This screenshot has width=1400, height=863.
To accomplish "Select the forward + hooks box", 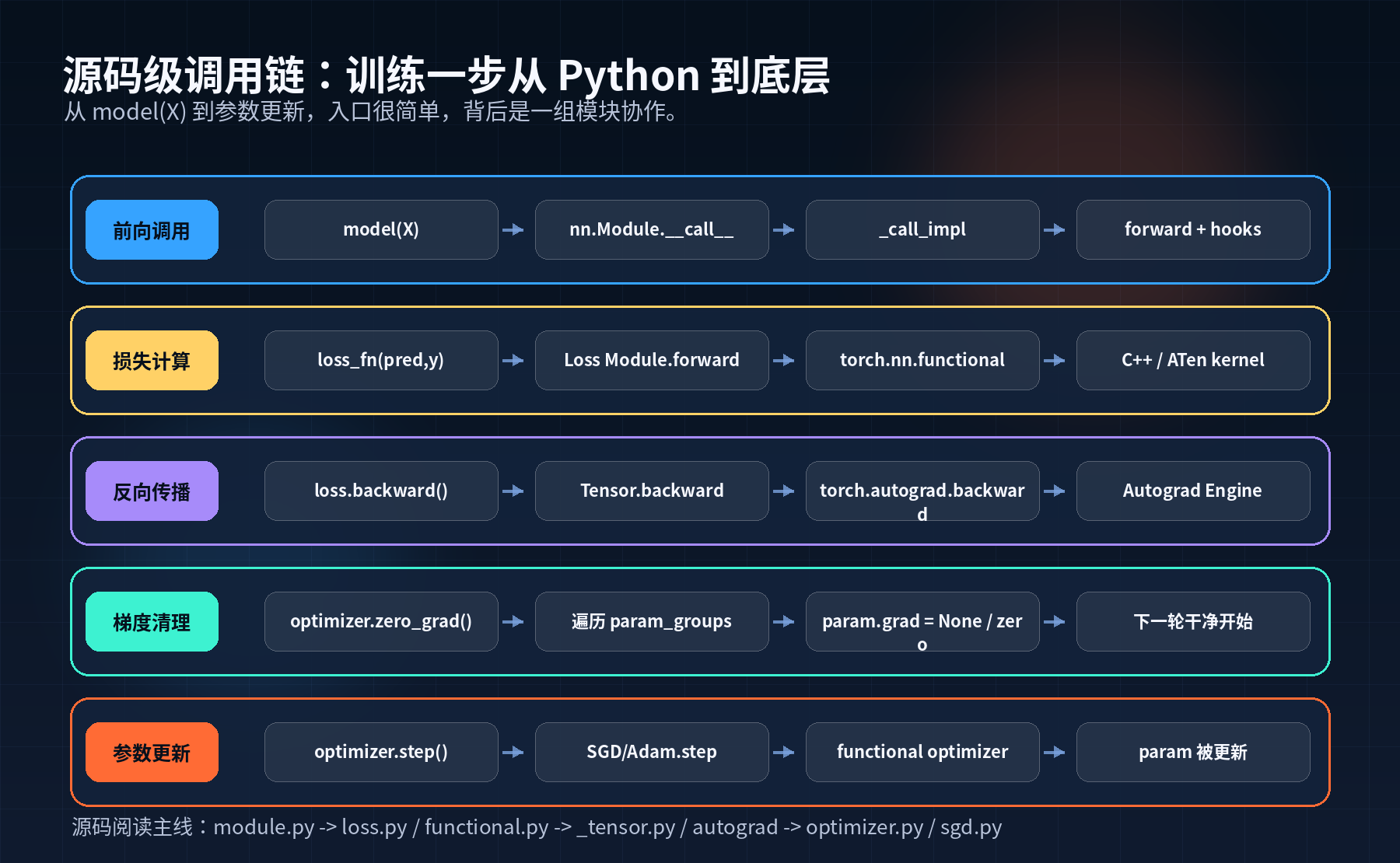I will pos(1193,229).
